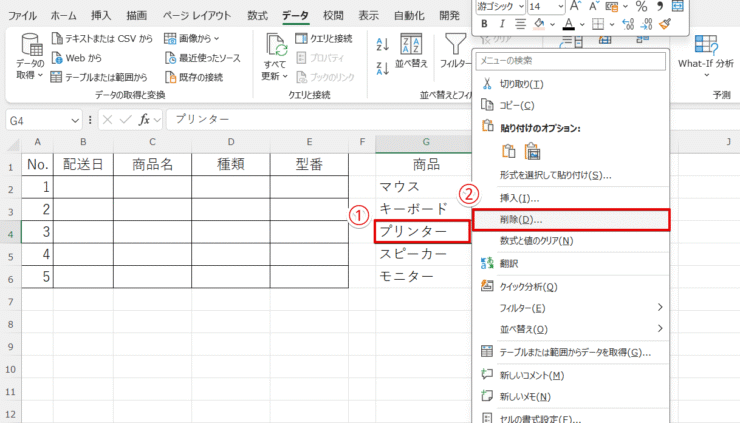This screenshot has width=740, height=423.
Task: Select the cell containing マウス
Action: pyautogui.click(x=423, y=187)
